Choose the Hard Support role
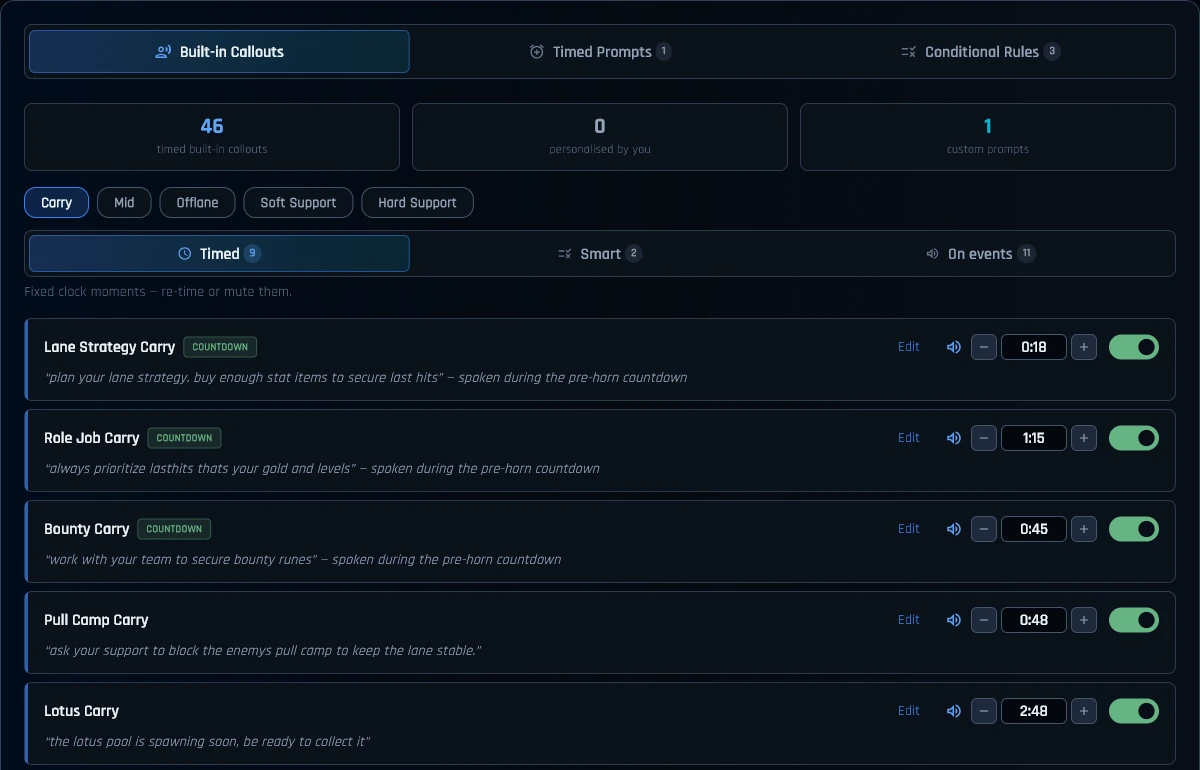This screenshot has width=1200, height=770. [417, 202]
